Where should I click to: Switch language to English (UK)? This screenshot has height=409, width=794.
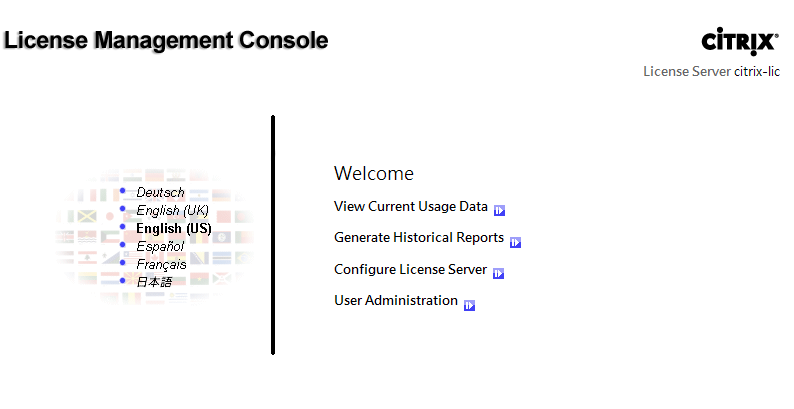pyautogui.click(x=173, y=211)
